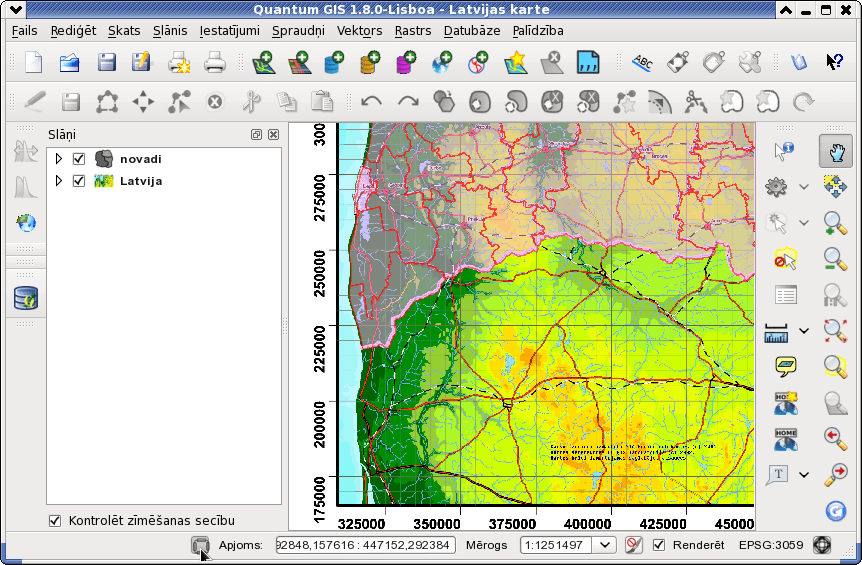Expand the Latvija layer tree

pyautogui.click(x=59, y=181)
